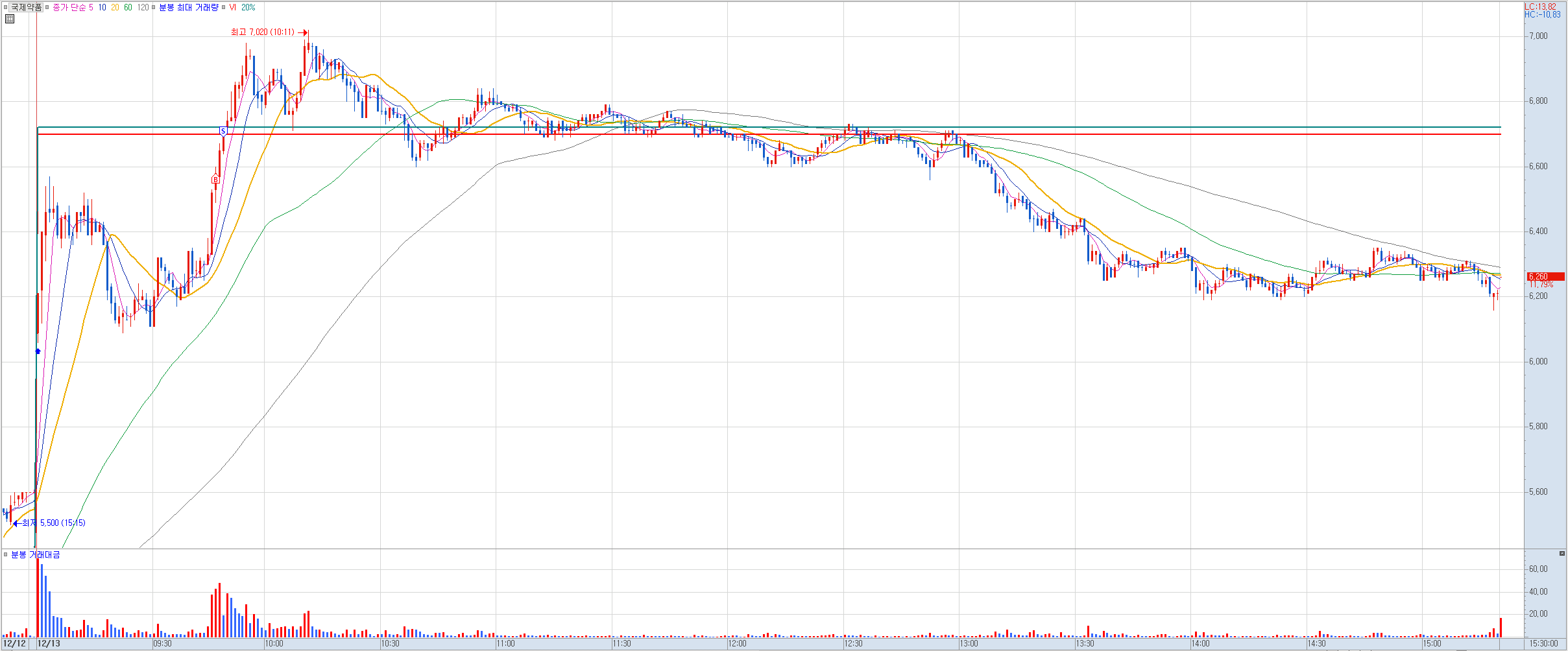Click the 최고 7,020 (10:11) high label

pos(263,32)
